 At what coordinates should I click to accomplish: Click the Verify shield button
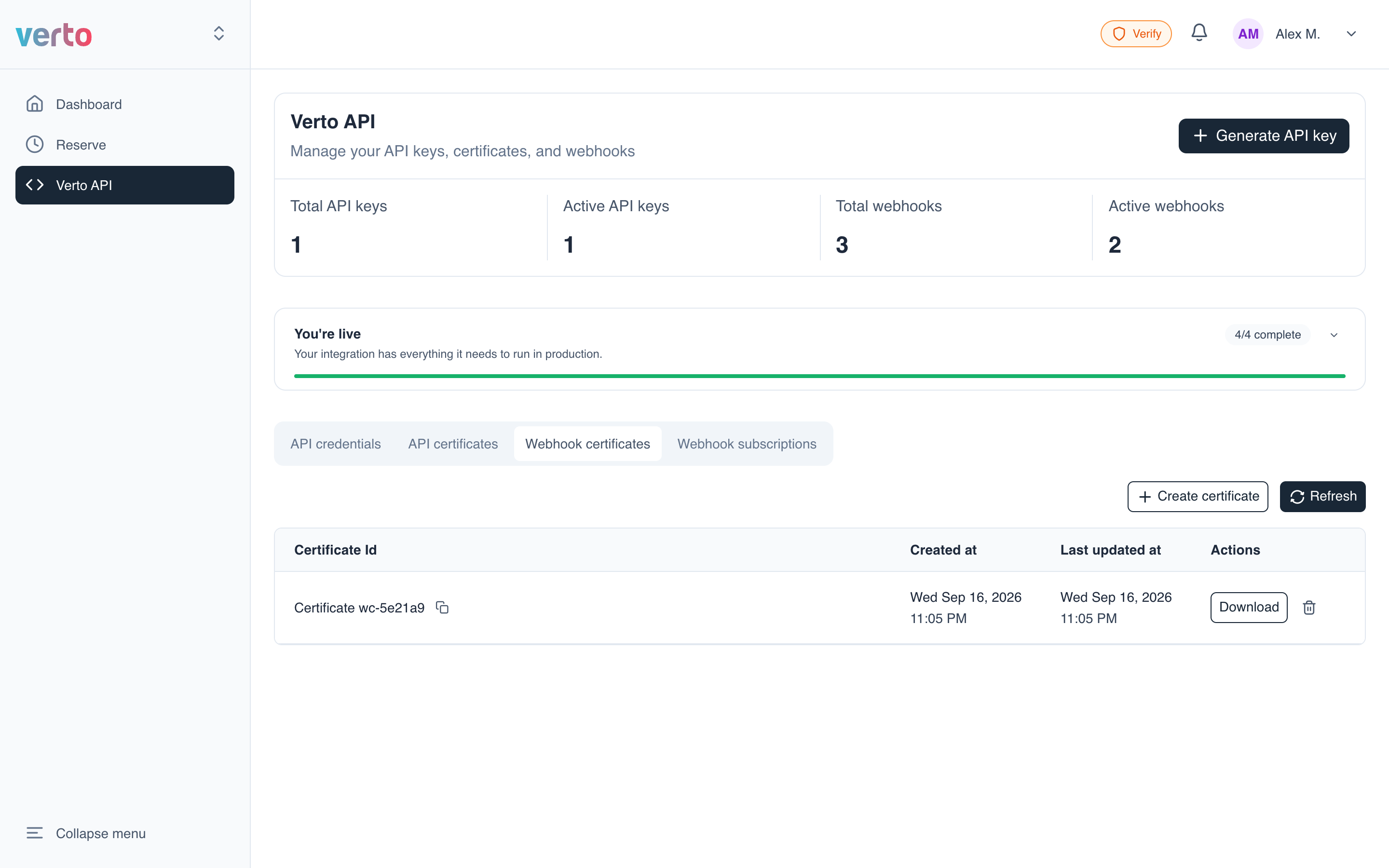(1135, 34)
